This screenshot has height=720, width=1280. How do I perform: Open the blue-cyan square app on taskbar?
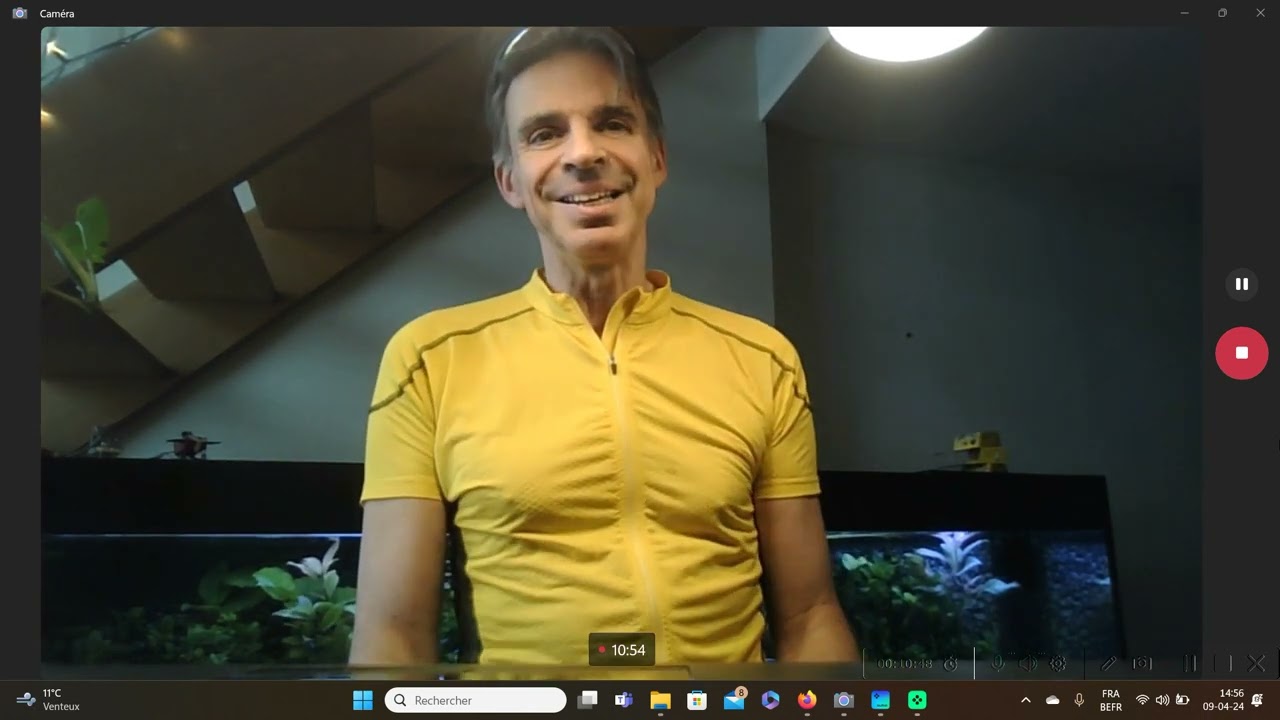[x=880, y=700]
